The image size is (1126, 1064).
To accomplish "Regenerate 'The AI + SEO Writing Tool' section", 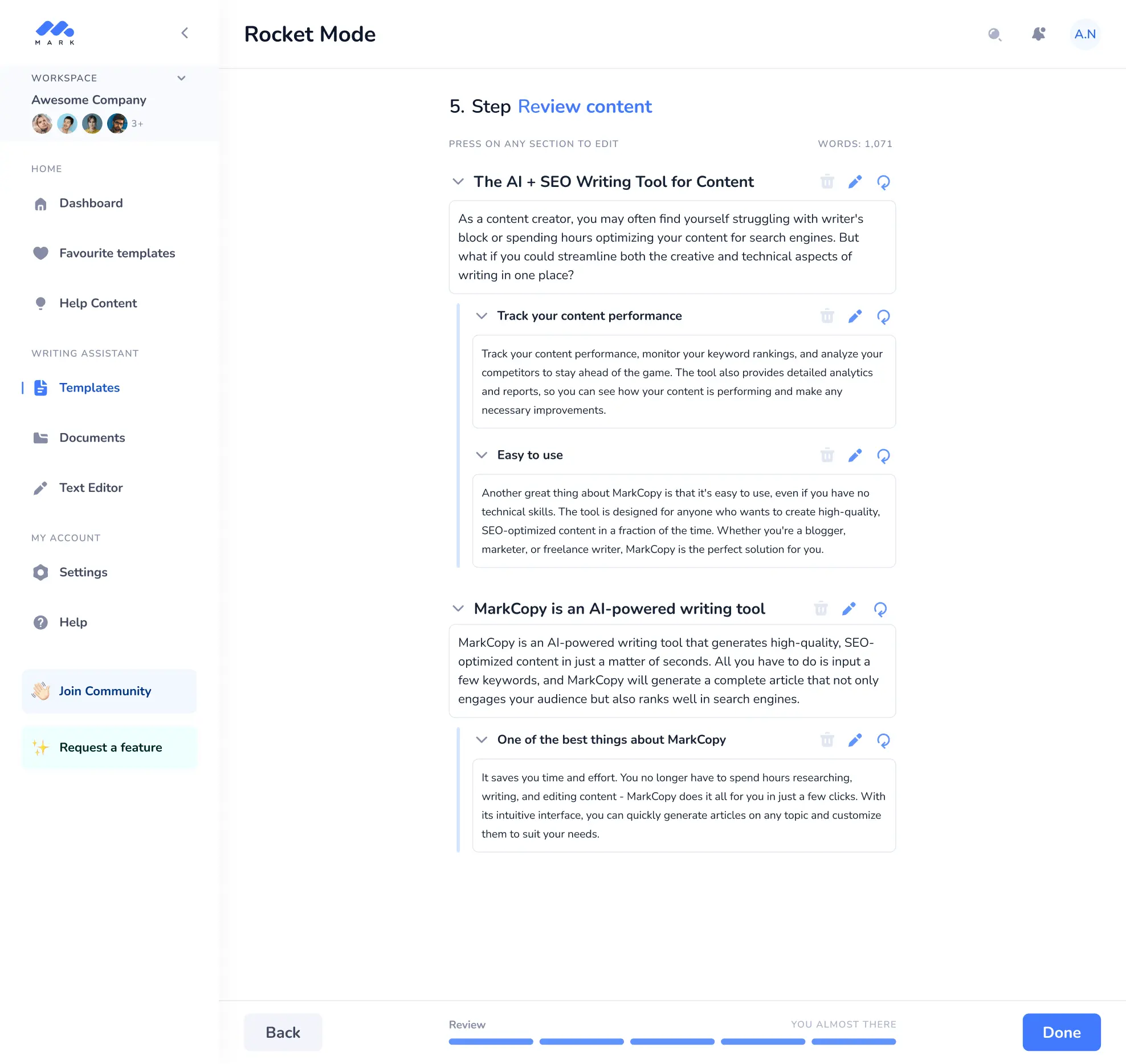I will coord(883,182).
